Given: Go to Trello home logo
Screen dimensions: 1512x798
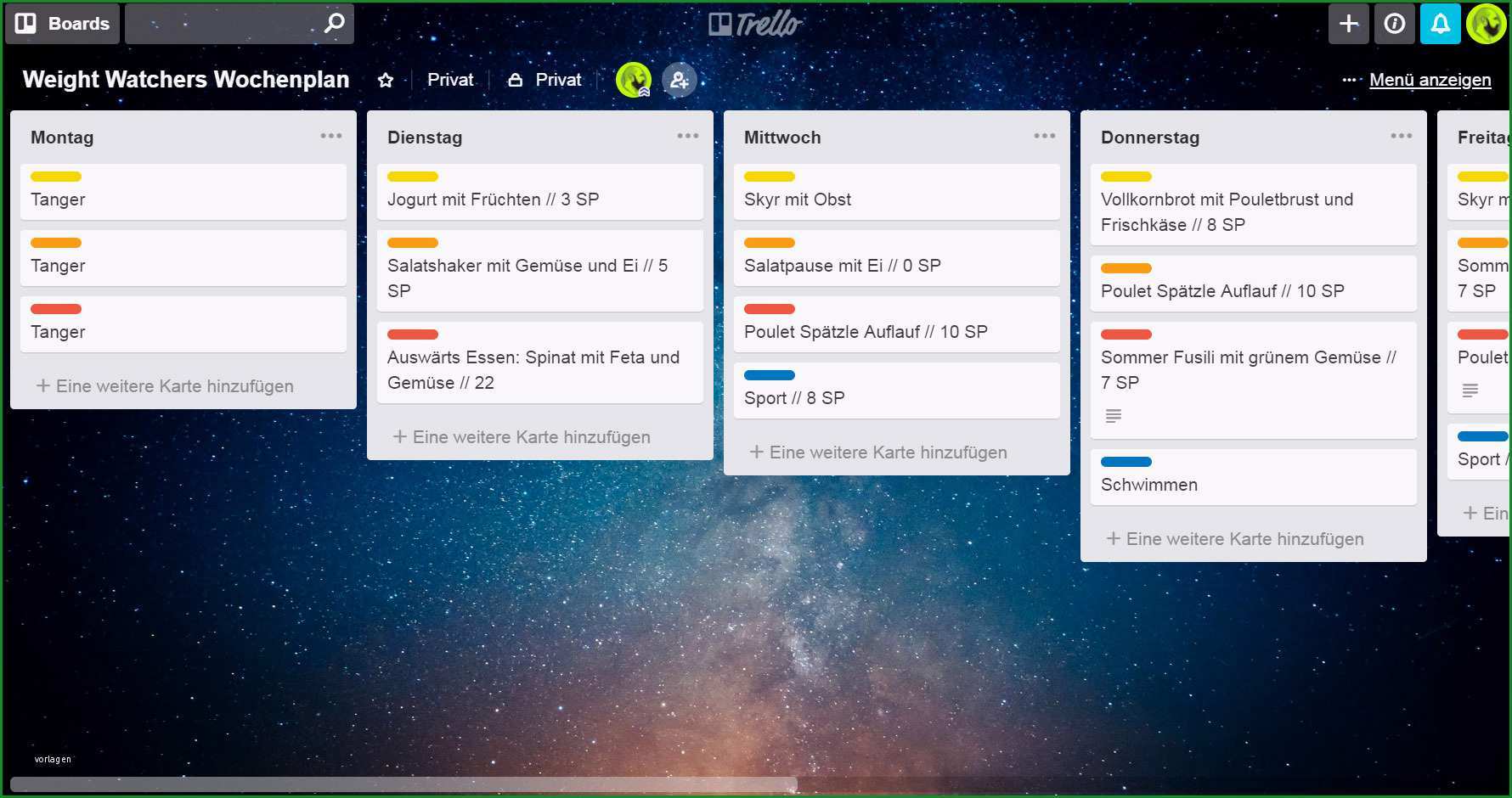Looking at the screenshot, I should (x=755, y=24).
